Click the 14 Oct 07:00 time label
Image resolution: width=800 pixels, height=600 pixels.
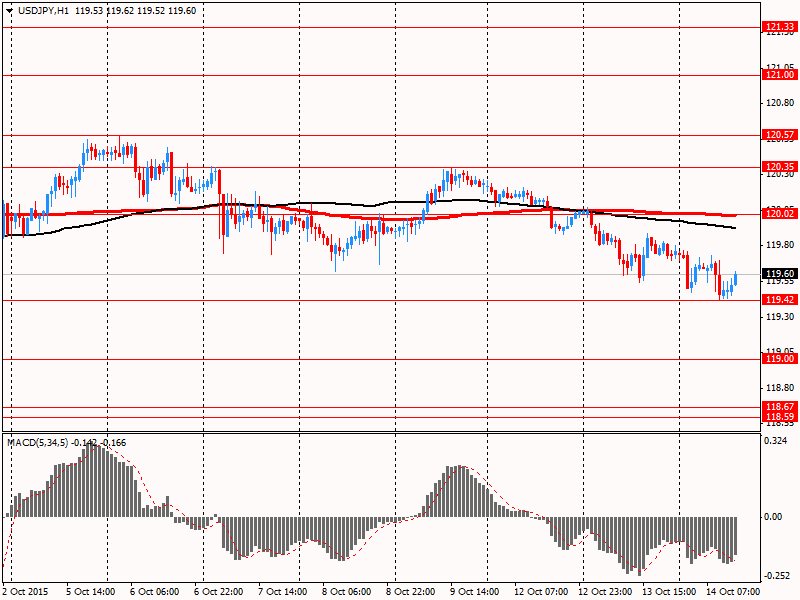733,592
